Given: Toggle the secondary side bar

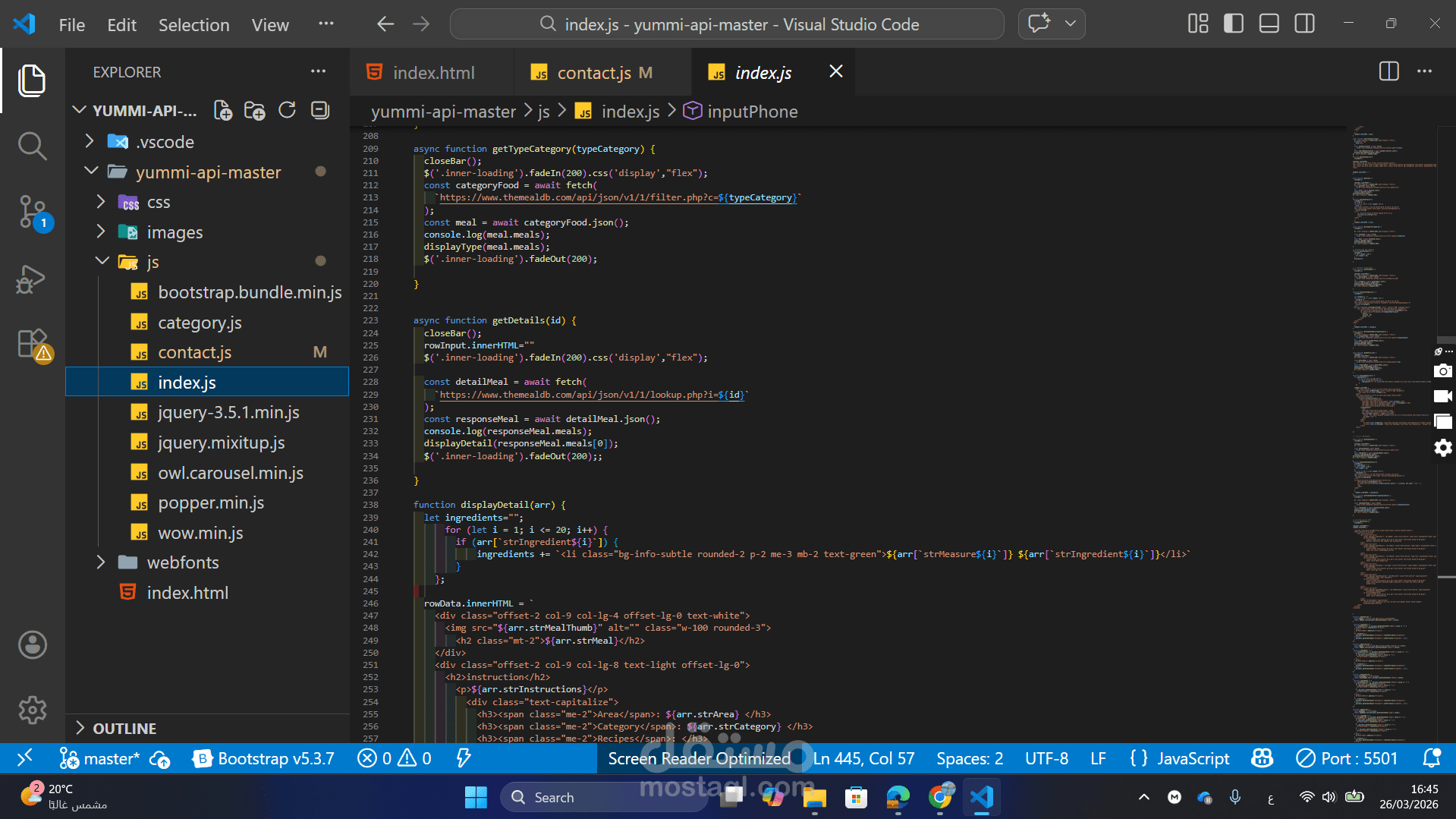Looking at the screenshot, I should [1304, 24].
